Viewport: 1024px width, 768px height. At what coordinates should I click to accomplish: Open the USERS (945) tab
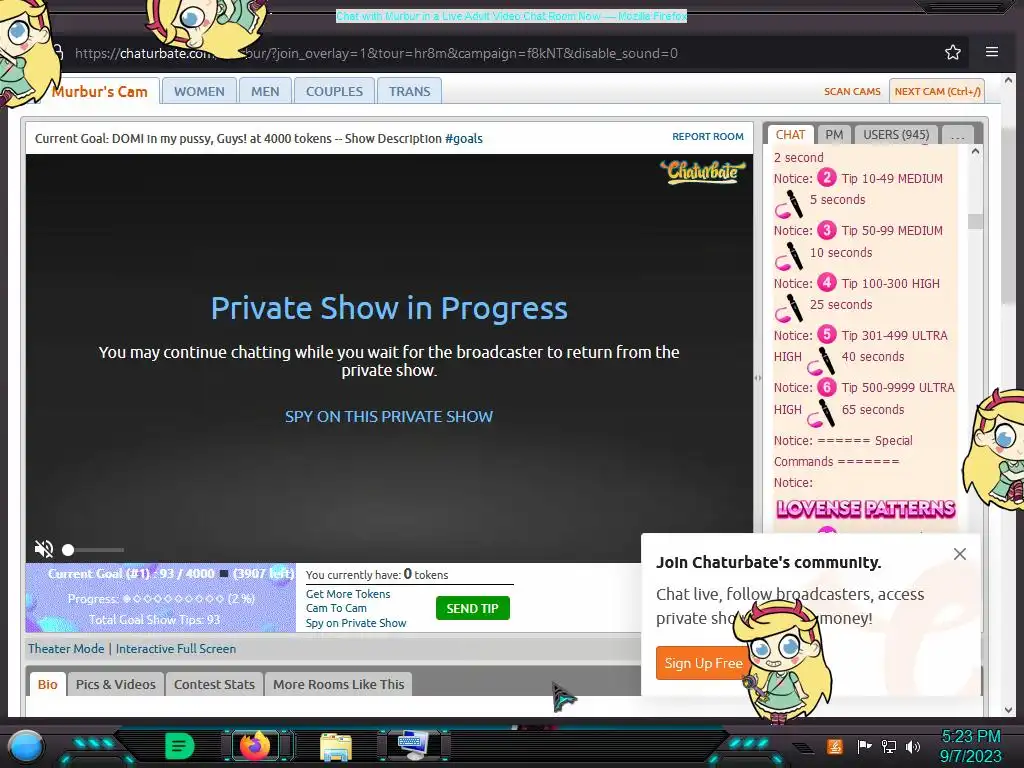(x=896, y=135)
